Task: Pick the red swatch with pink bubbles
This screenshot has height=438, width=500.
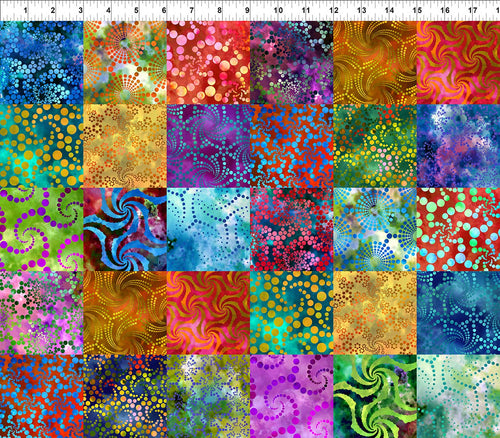Action: click(208, 63)
